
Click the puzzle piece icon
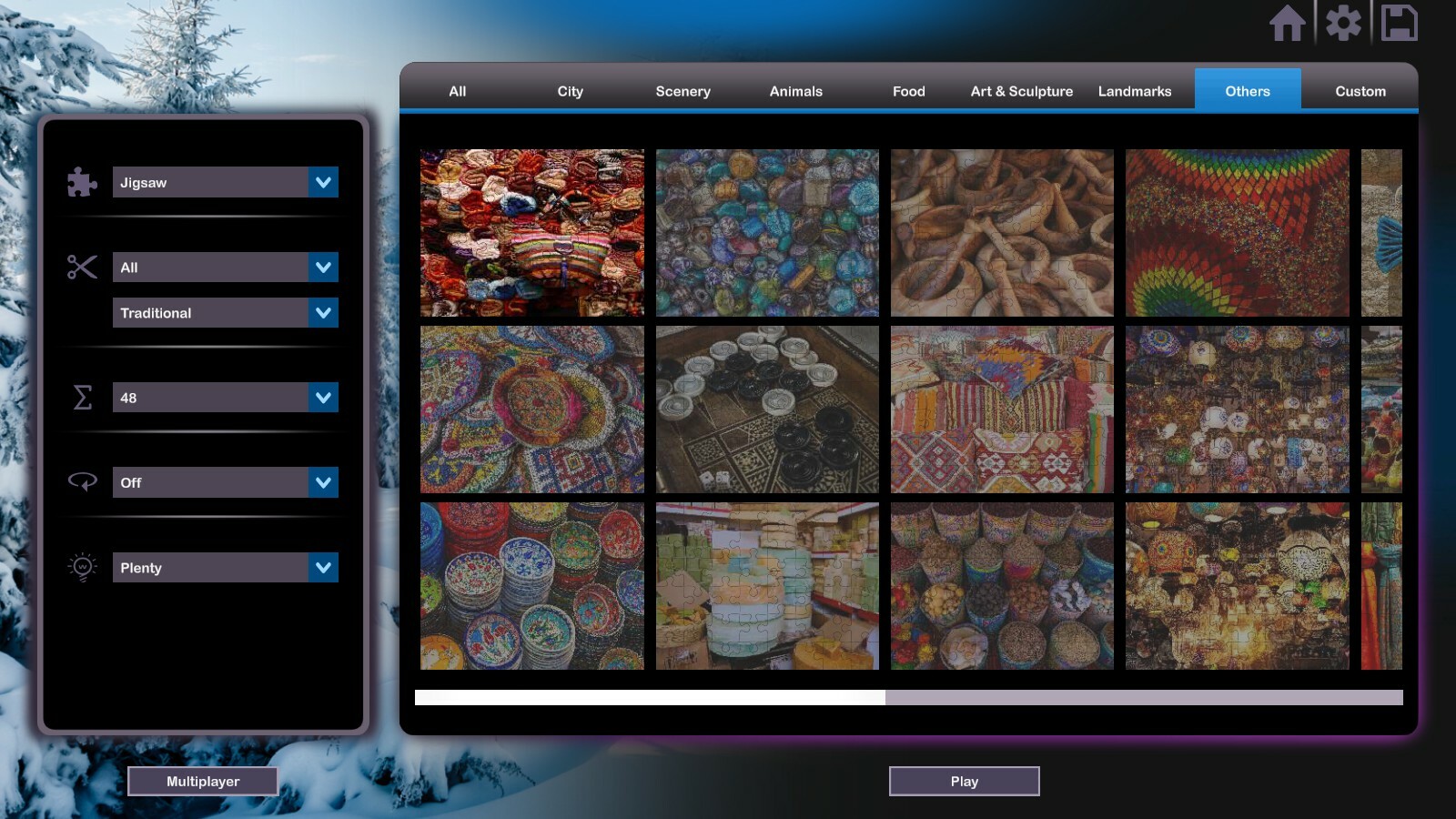tap(82, 182)
